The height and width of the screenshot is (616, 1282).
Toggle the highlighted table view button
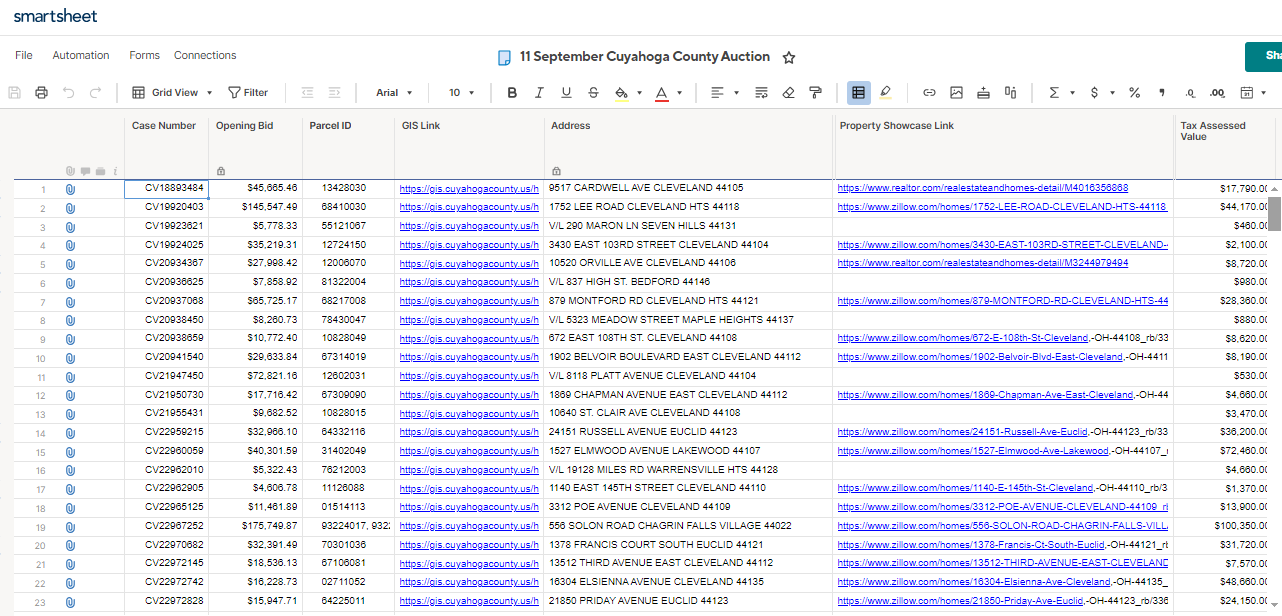coord(858,93)
